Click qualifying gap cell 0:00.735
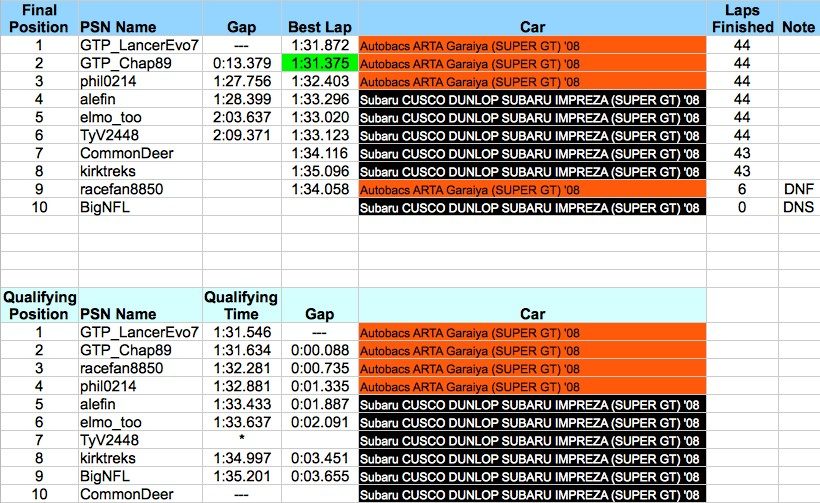 point(320,368)
